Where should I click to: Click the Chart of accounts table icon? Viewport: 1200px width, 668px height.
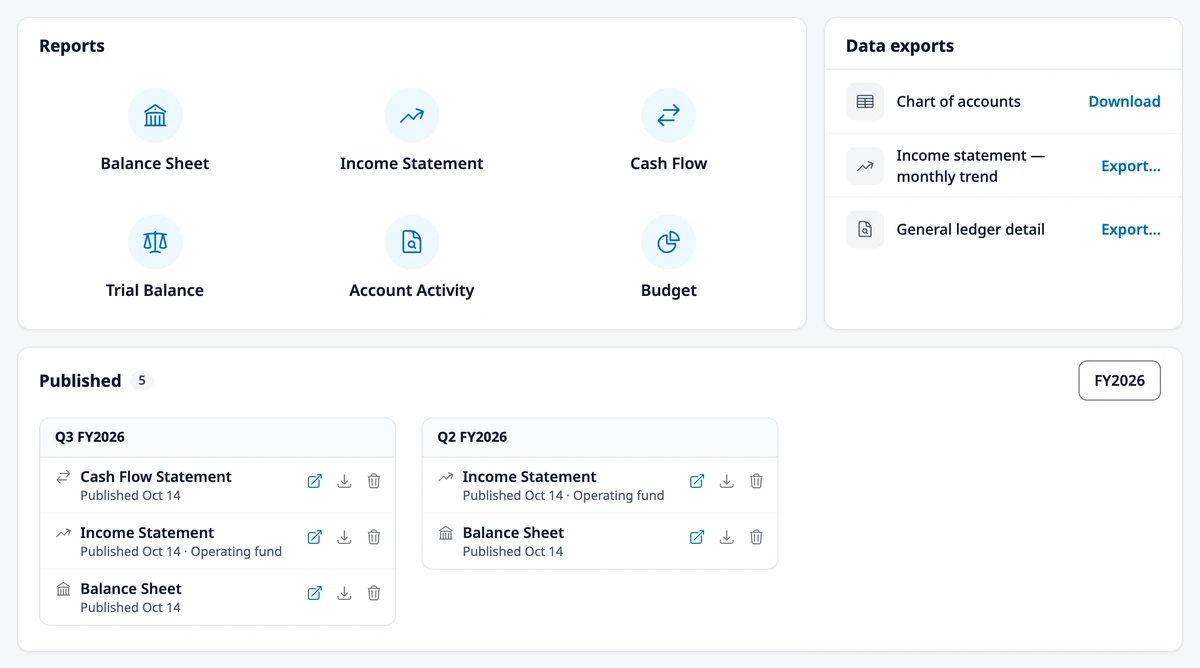click(865, 102)
